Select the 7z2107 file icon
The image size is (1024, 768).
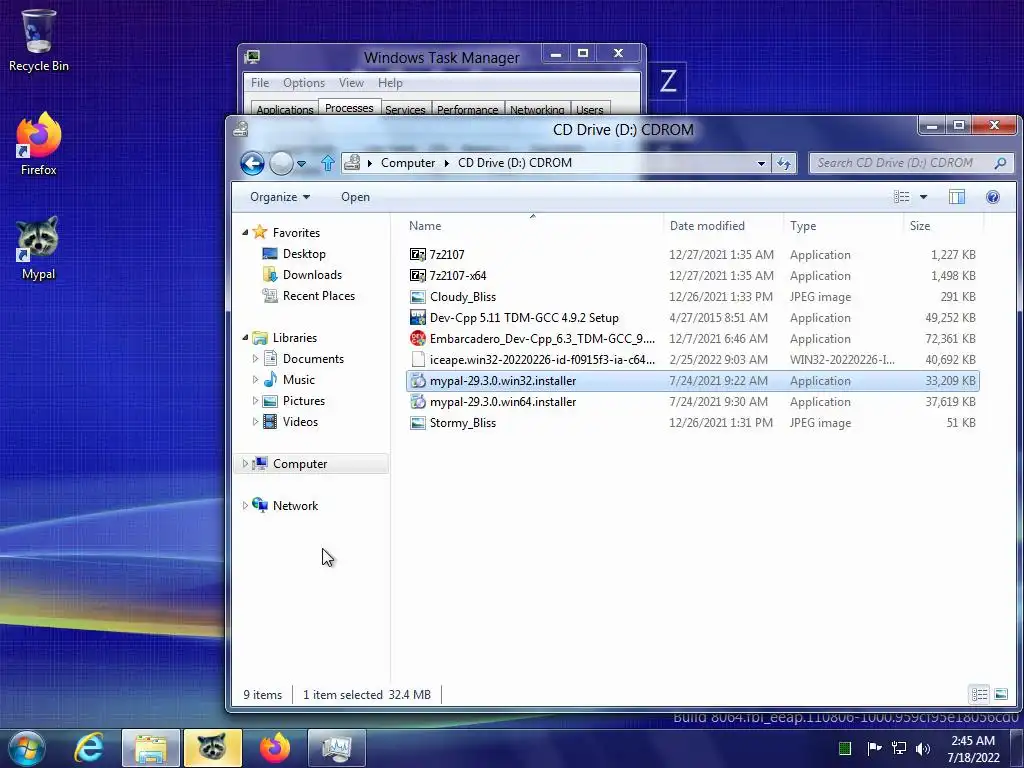pyautogui.click(x=418, y=255)
